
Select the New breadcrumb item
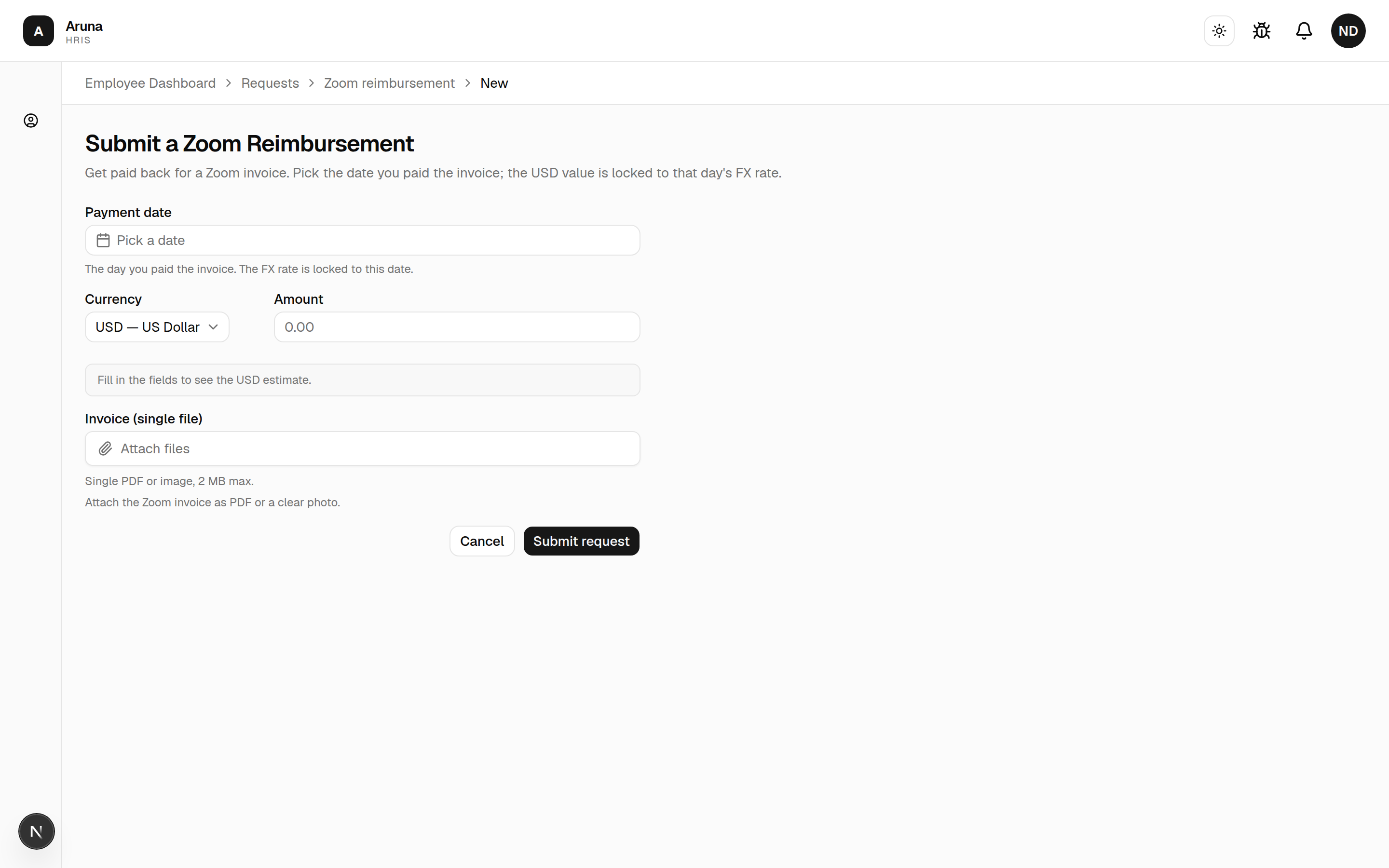[494, 83]
